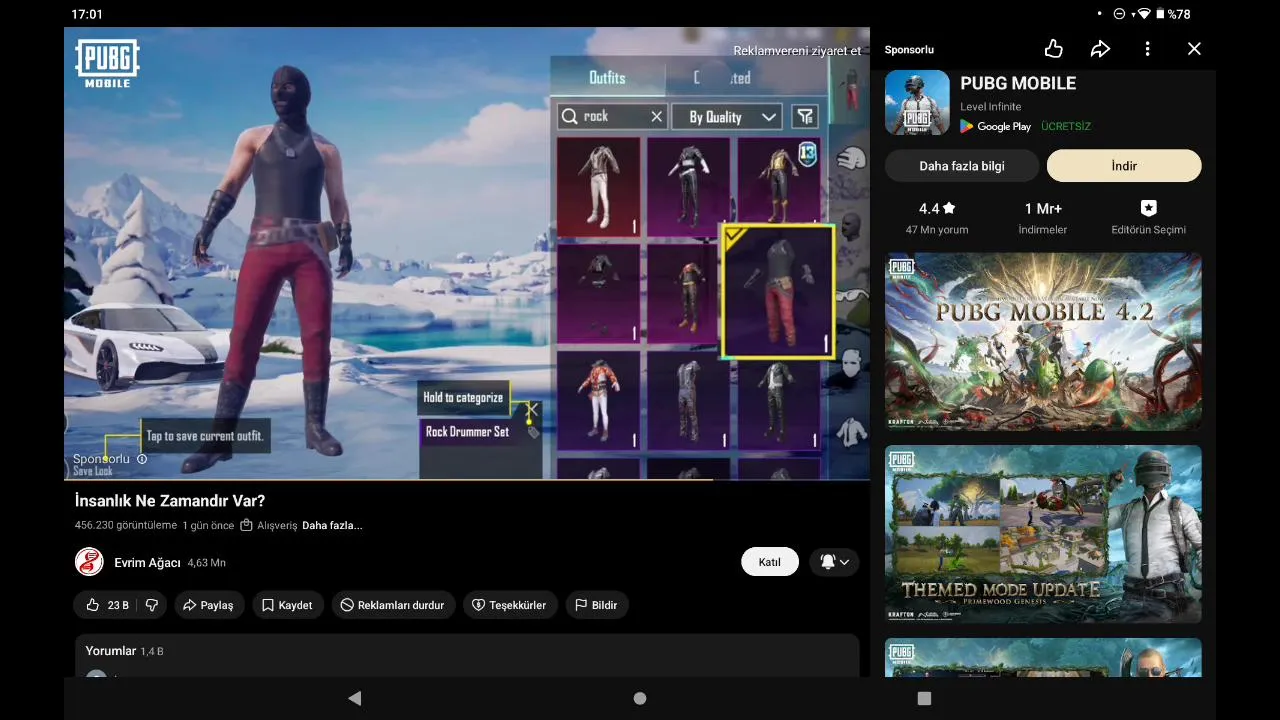Save the video with Kaydet

[x=287, y=605]
